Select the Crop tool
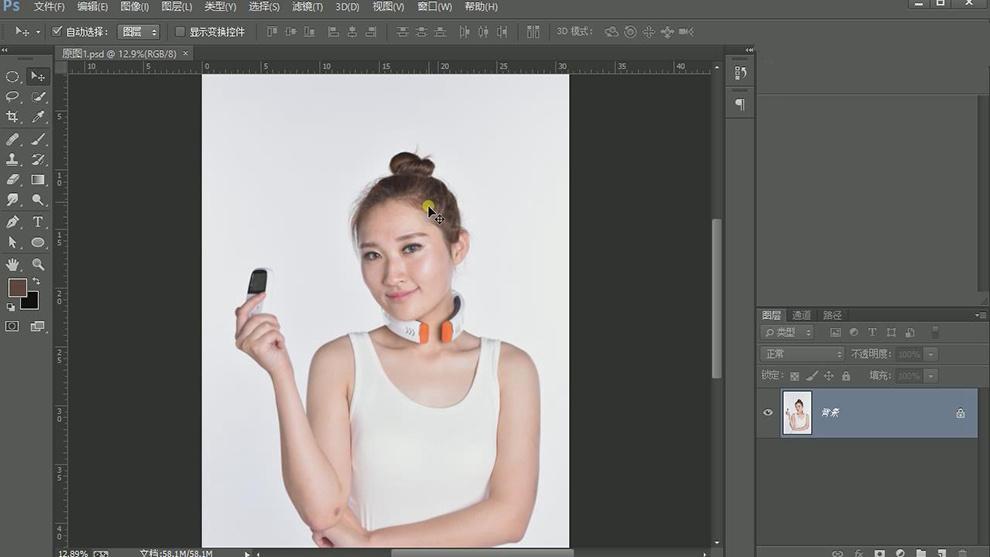This screenshot has width=990, height=557. tap(12, 117)
